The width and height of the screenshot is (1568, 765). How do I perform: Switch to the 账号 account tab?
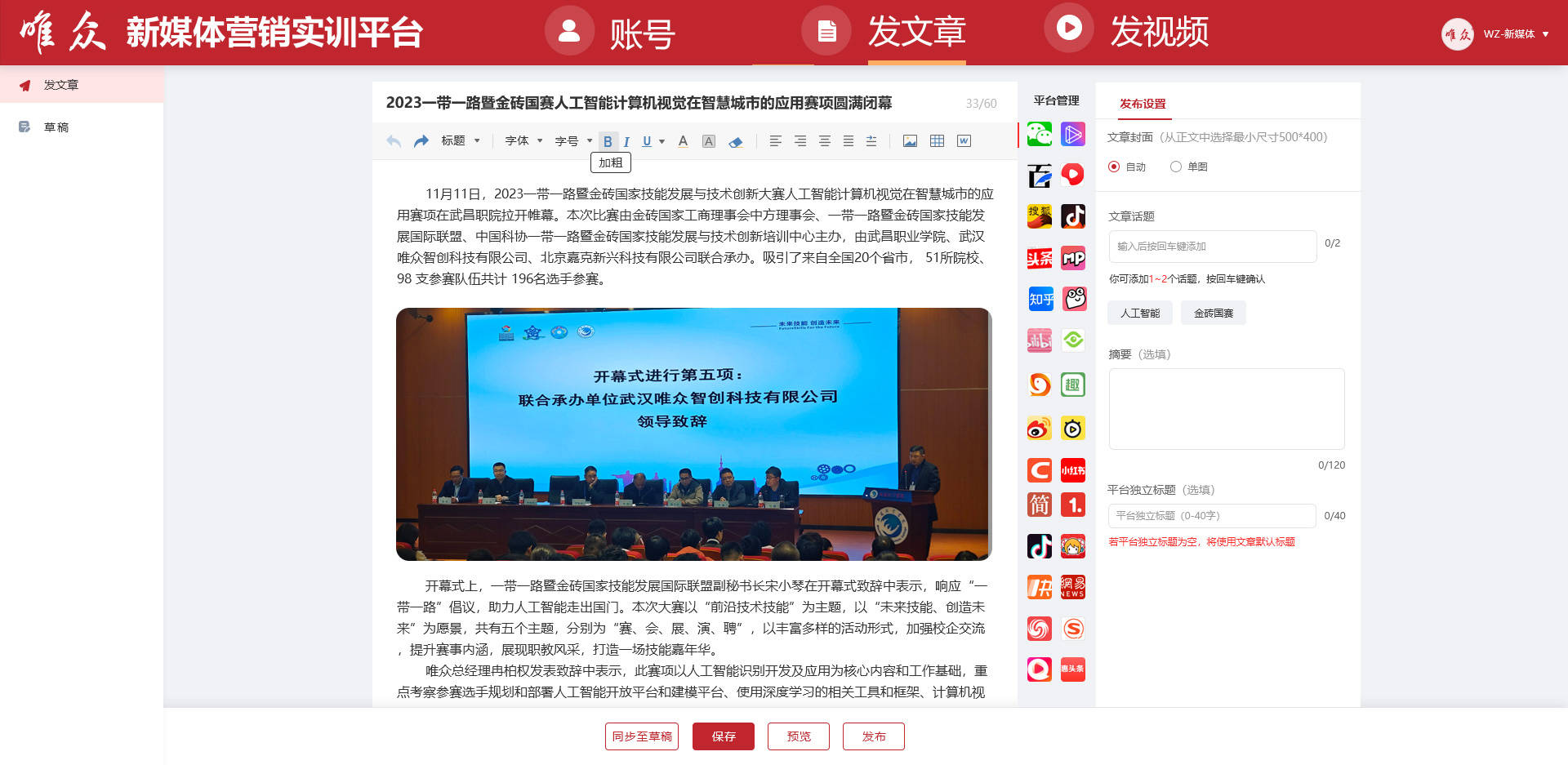click(x=610, y=33)
